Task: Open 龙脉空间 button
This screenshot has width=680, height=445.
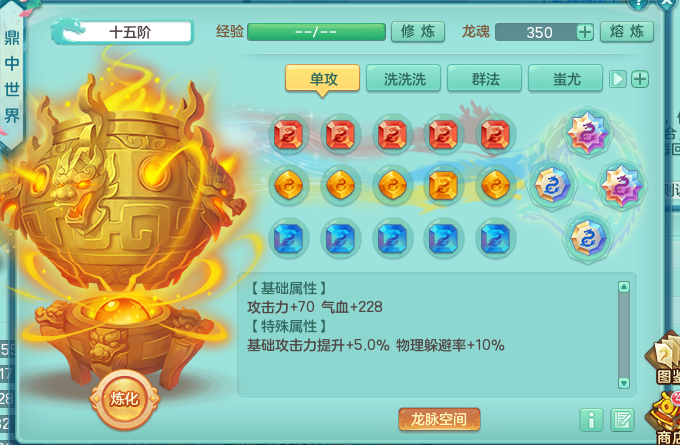Action: pos(439,419)
